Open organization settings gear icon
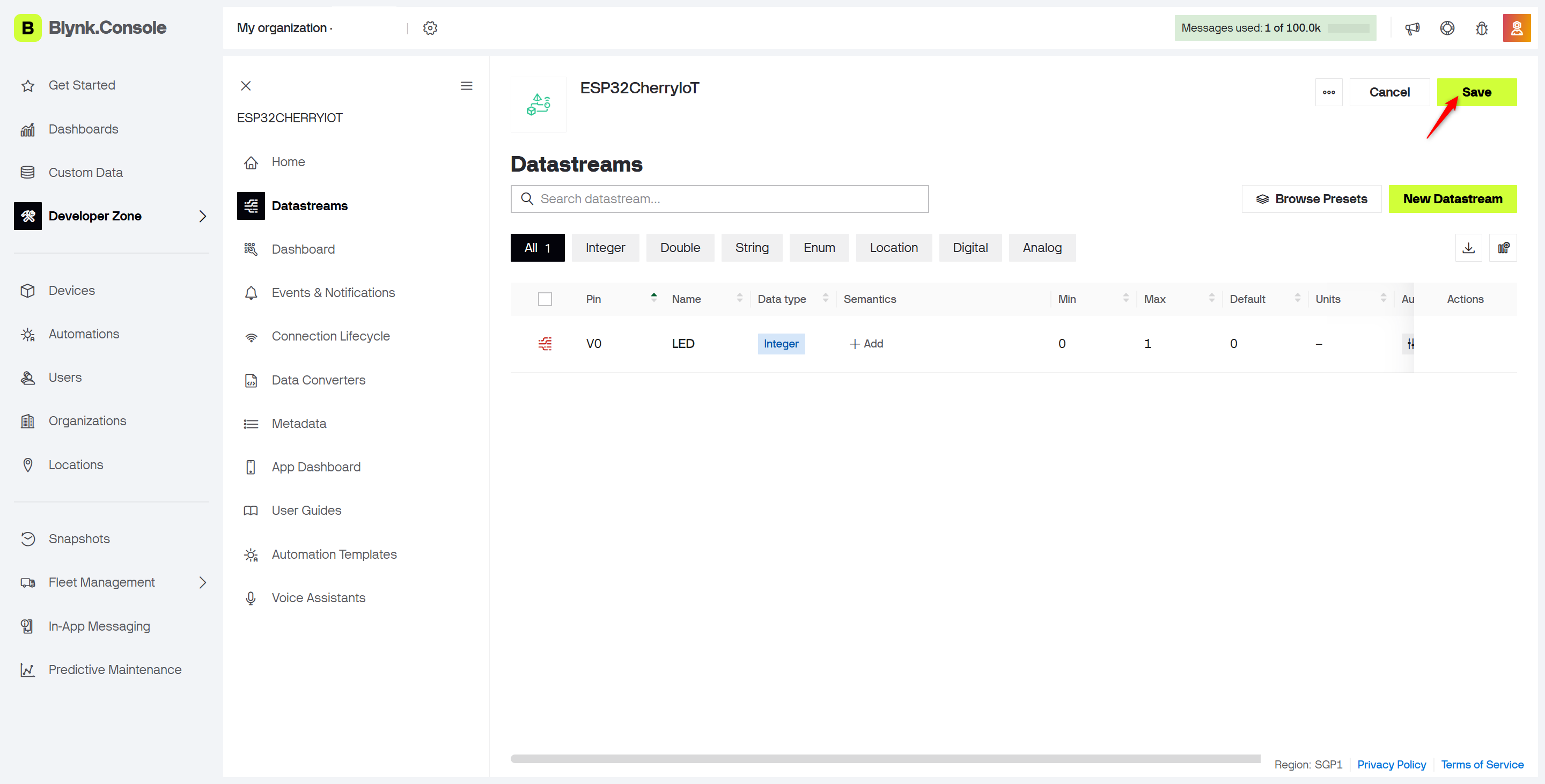The width and height of the screenshot is (1545, 784). [x=430, y=27]
